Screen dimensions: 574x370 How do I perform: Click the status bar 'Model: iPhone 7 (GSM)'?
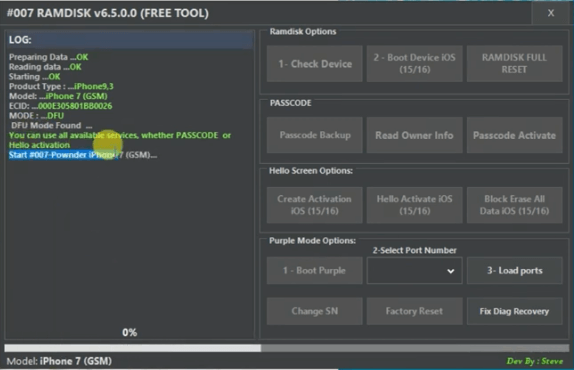click(59, 361)
